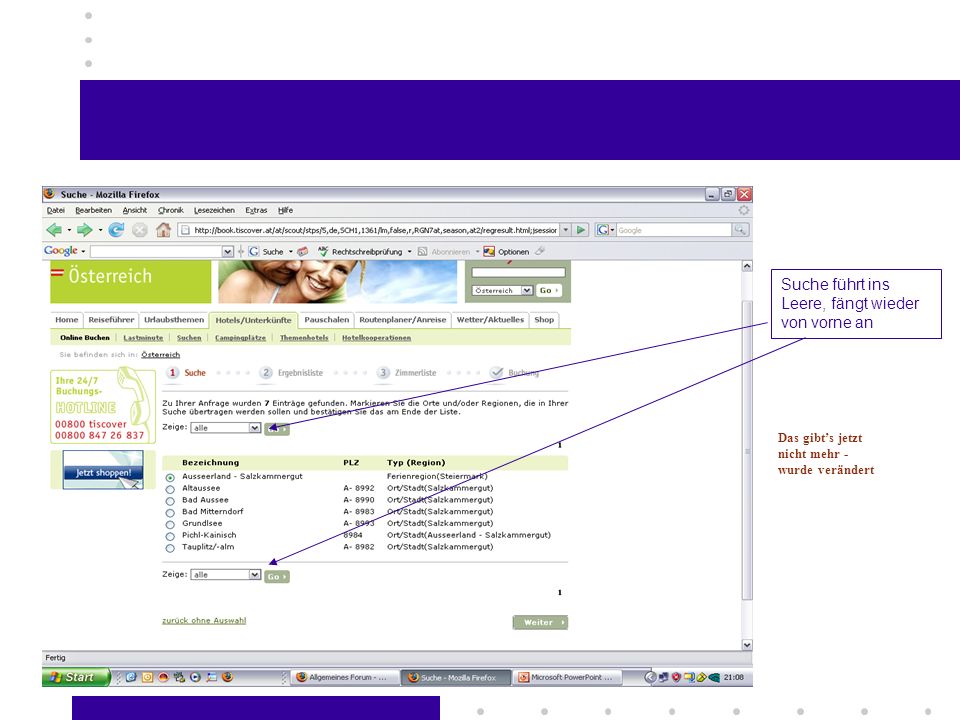Click the Firefox throbber activity icon
The image size is (960, 720).
pyautogui.click(x=743, y=210)
